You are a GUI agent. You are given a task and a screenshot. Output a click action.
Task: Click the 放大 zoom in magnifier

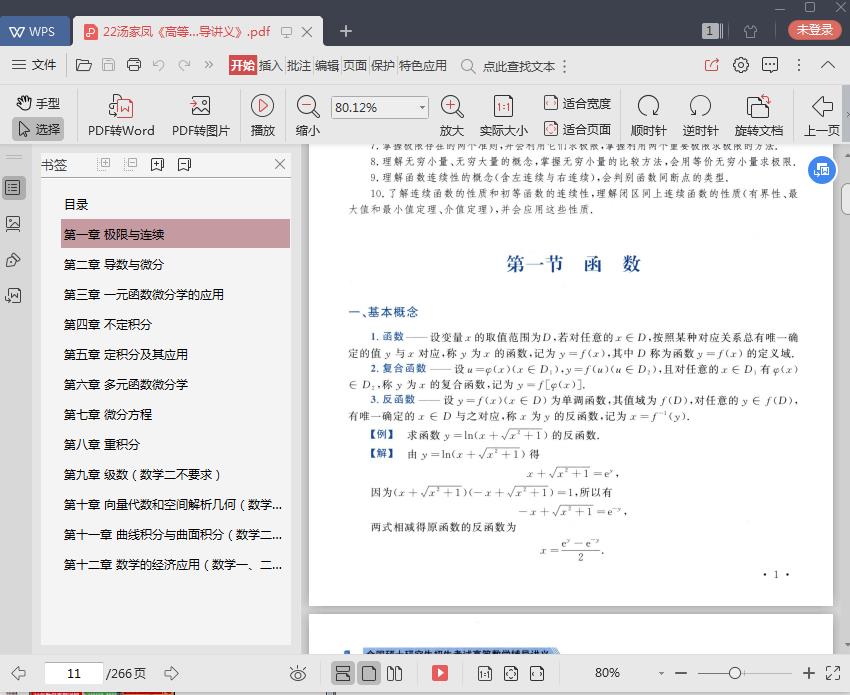tap(452, 115)
